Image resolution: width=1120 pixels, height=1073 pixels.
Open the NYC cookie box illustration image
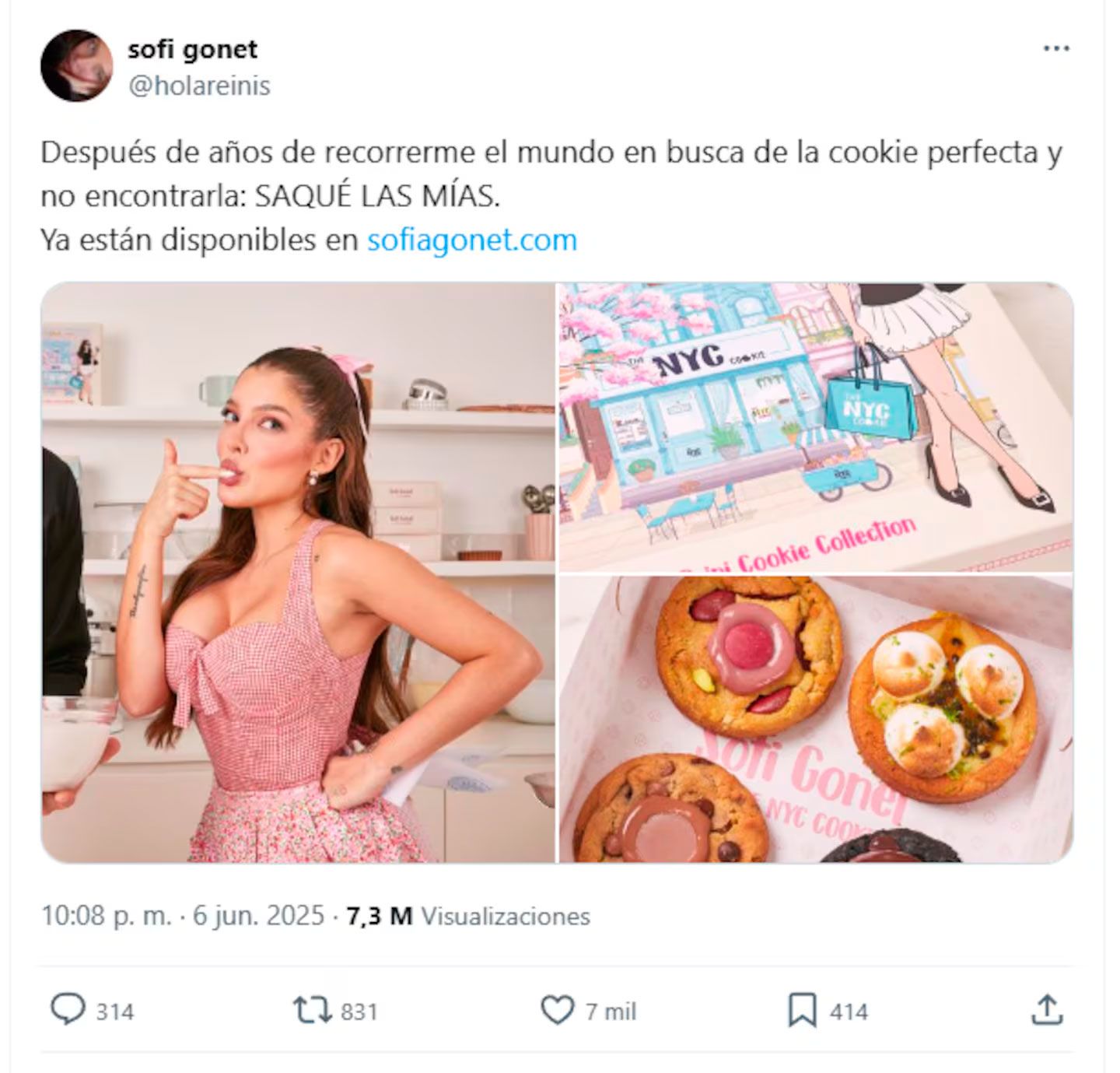click(816, 427)
